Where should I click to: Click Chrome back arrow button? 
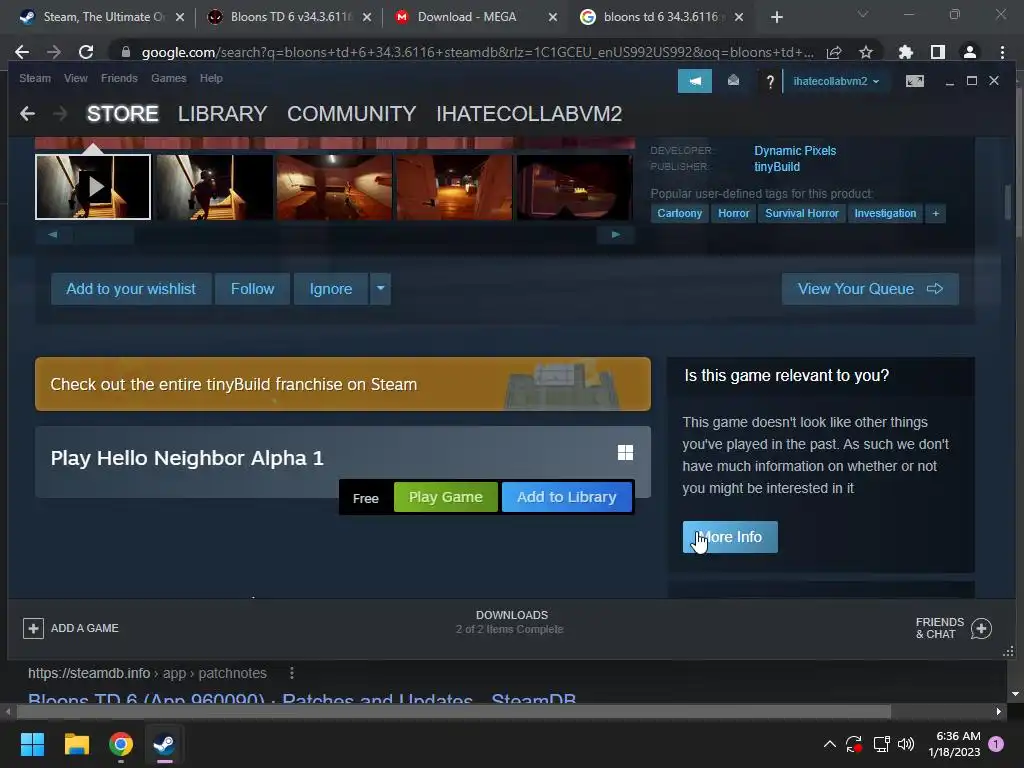click(22, 52)
